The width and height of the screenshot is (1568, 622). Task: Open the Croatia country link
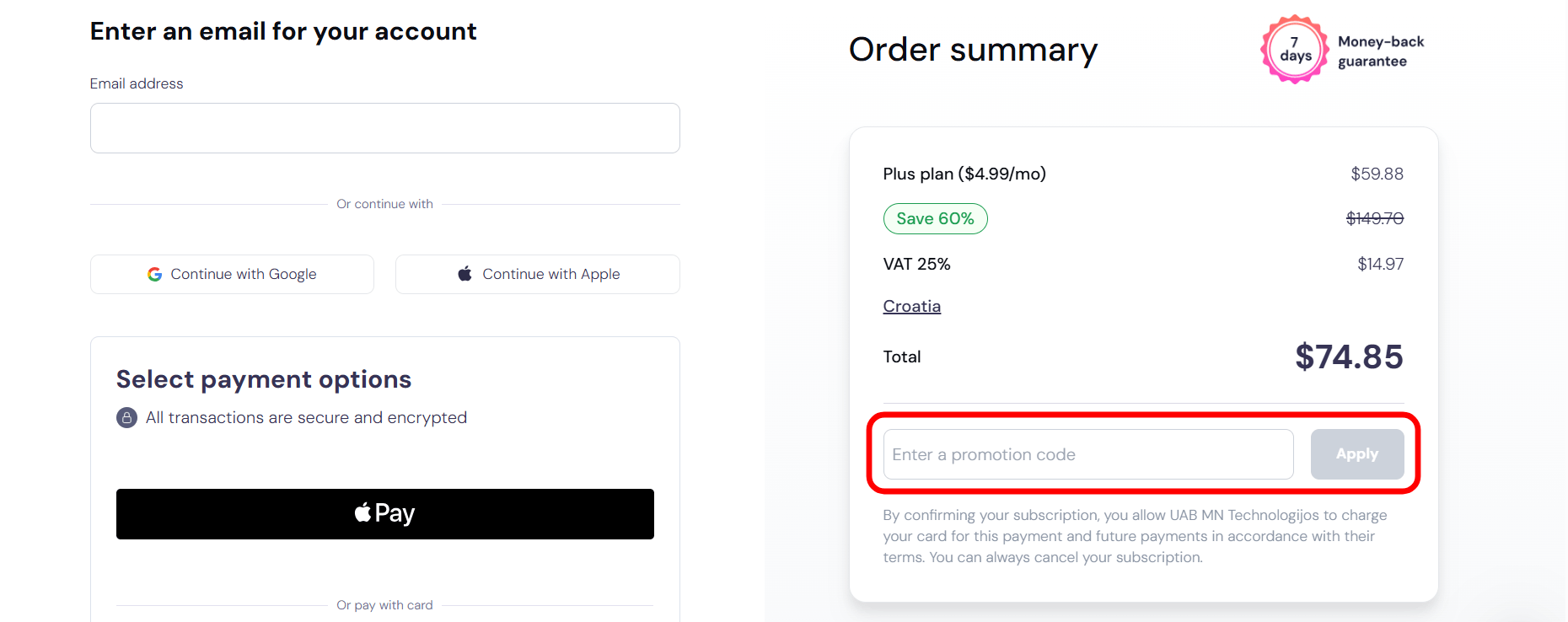coord(911,306)
